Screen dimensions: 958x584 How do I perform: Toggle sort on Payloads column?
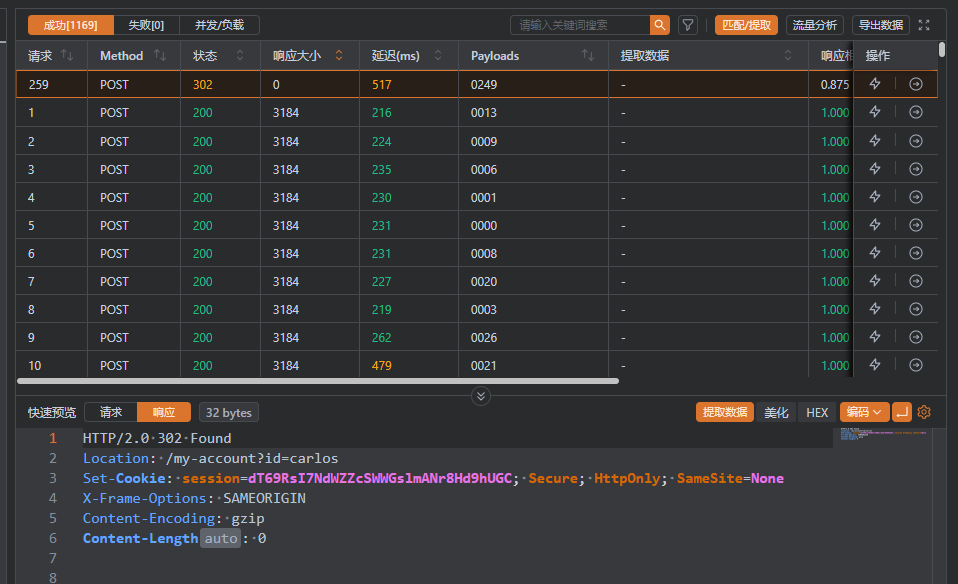coord(588,56)
